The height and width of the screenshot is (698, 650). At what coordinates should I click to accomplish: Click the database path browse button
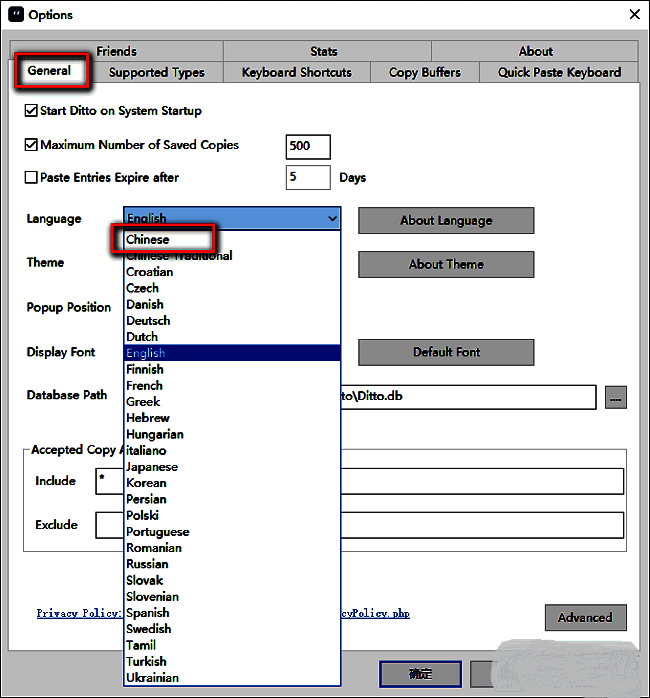click(x=616, y=396)
